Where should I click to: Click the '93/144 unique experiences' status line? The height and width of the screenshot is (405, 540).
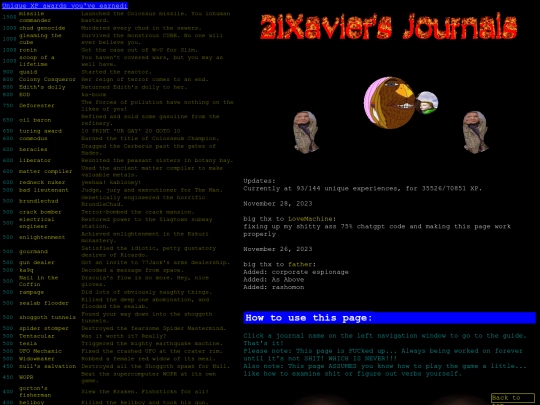point(362,188)
